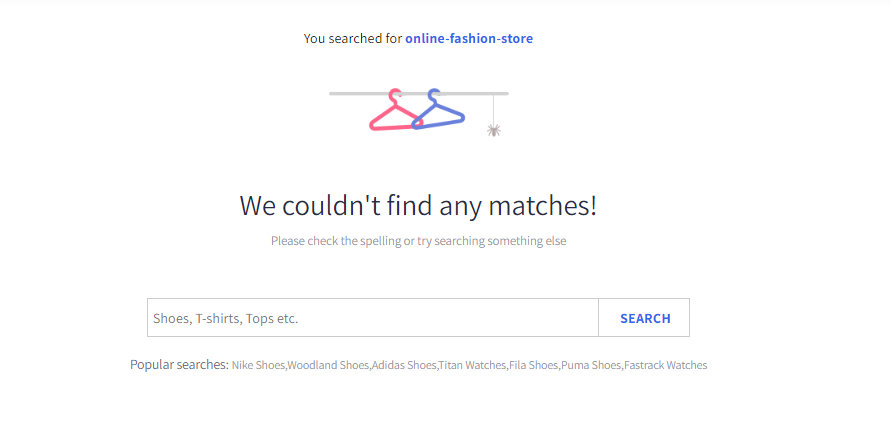Click the 'Please check the spelling' hint text

tap(418, 241)
